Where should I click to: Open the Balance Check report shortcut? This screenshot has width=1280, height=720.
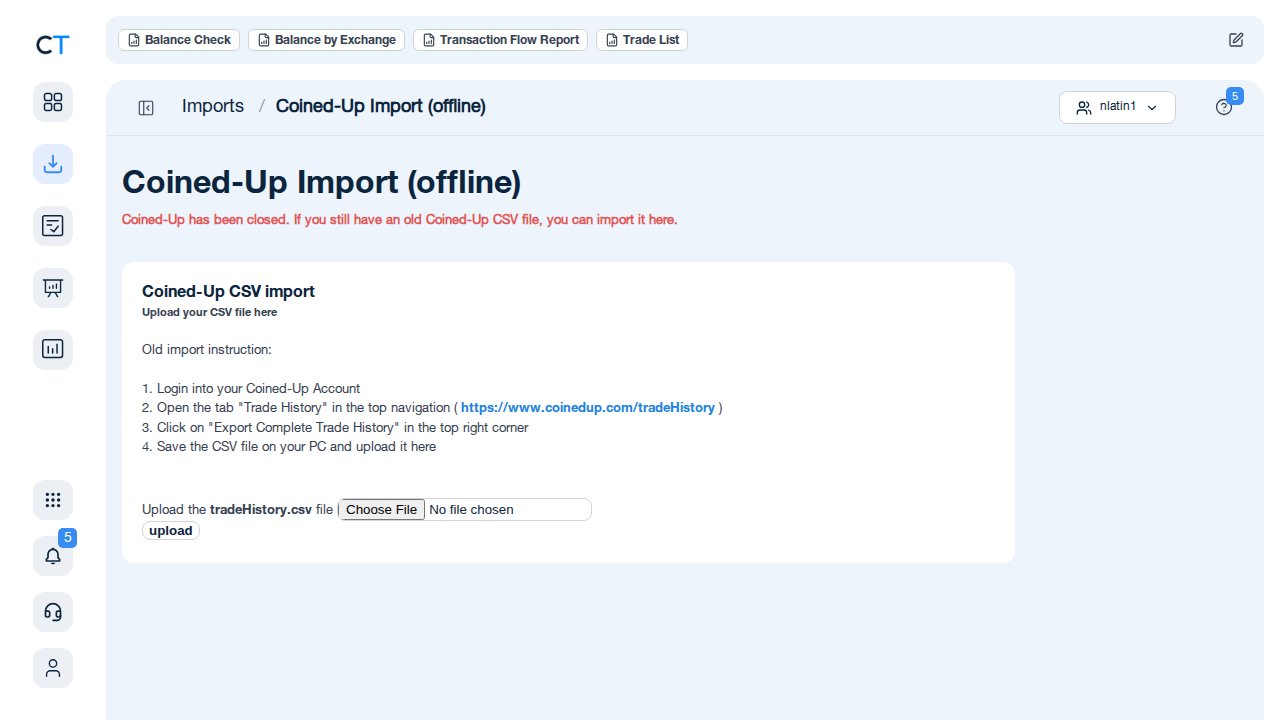tap(179, 40)
